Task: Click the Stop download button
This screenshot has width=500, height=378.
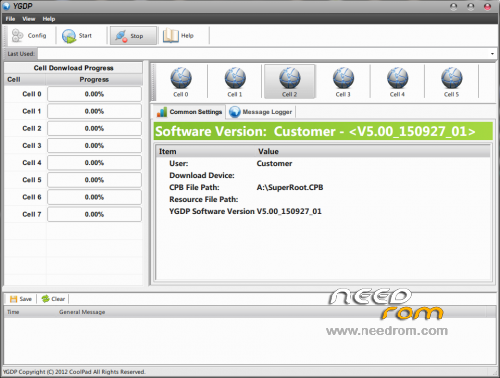Action: [133, 36]
